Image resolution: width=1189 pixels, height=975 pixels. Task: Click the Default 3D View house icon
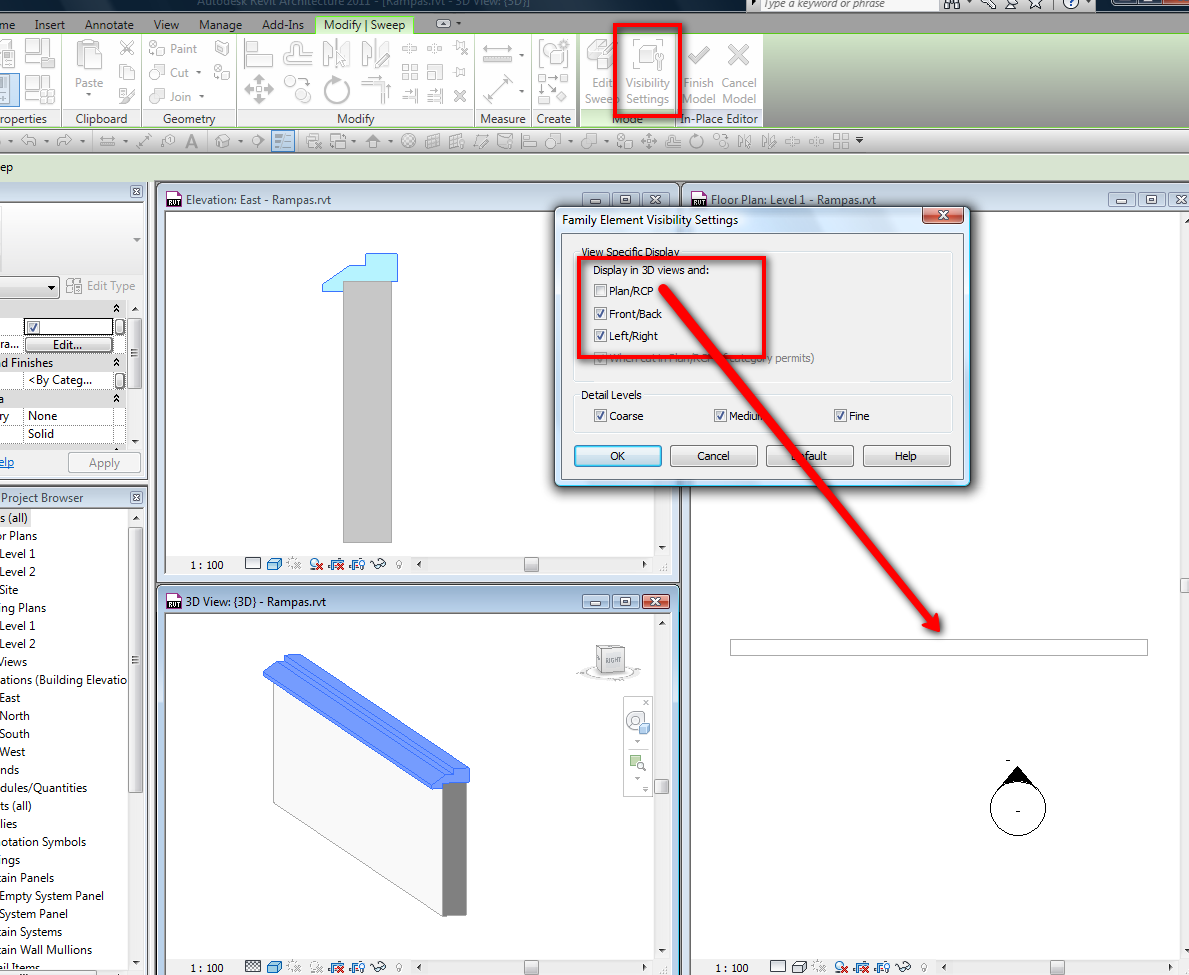pyautogui.click(x=222, y=141)
